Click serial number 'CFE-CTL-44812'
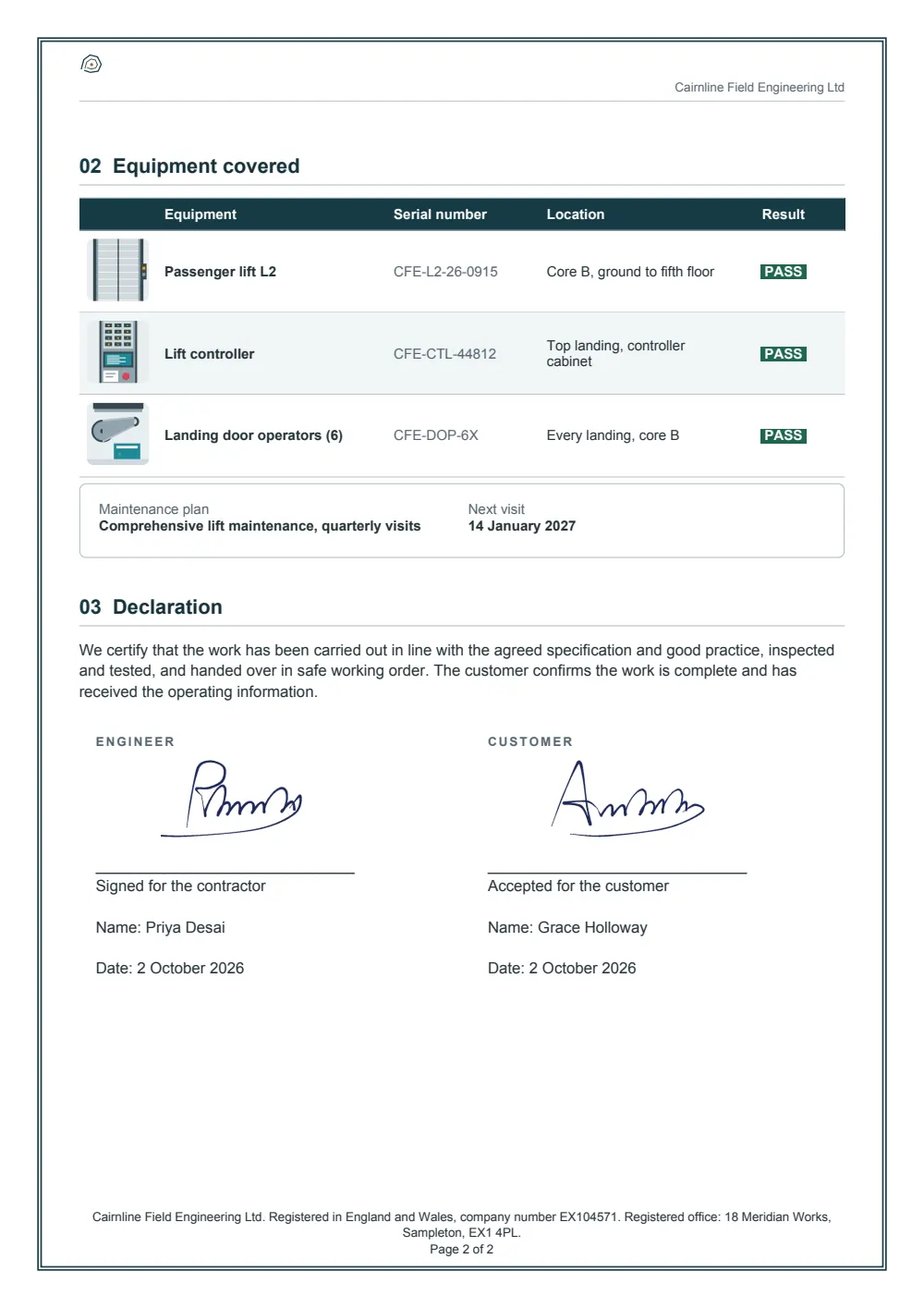 444,354
